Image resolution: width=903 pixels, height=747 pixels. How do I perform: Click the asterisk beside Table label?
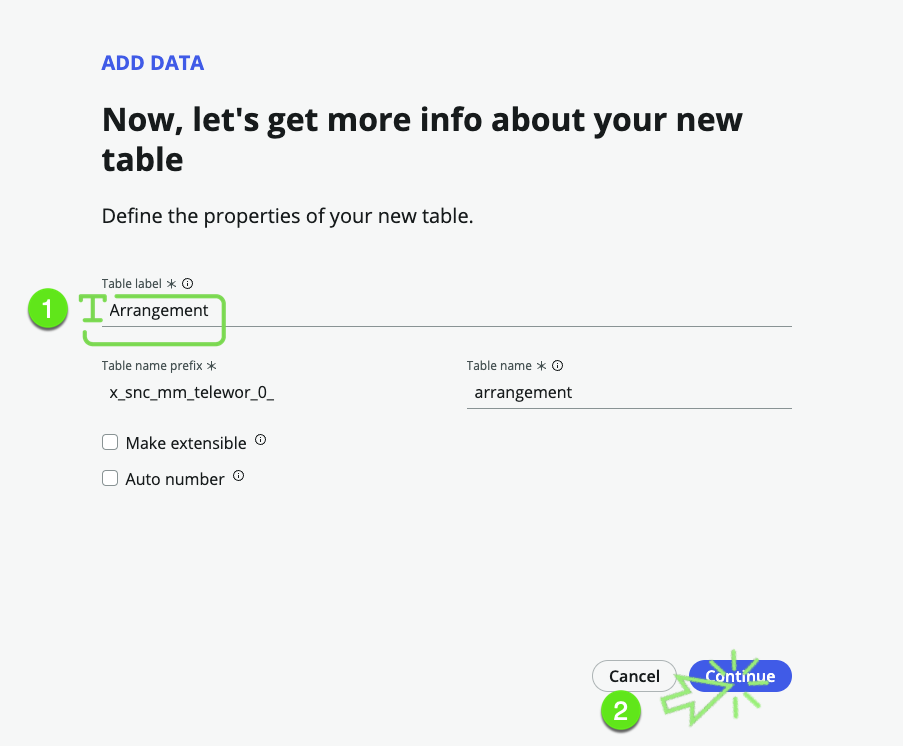171,284
